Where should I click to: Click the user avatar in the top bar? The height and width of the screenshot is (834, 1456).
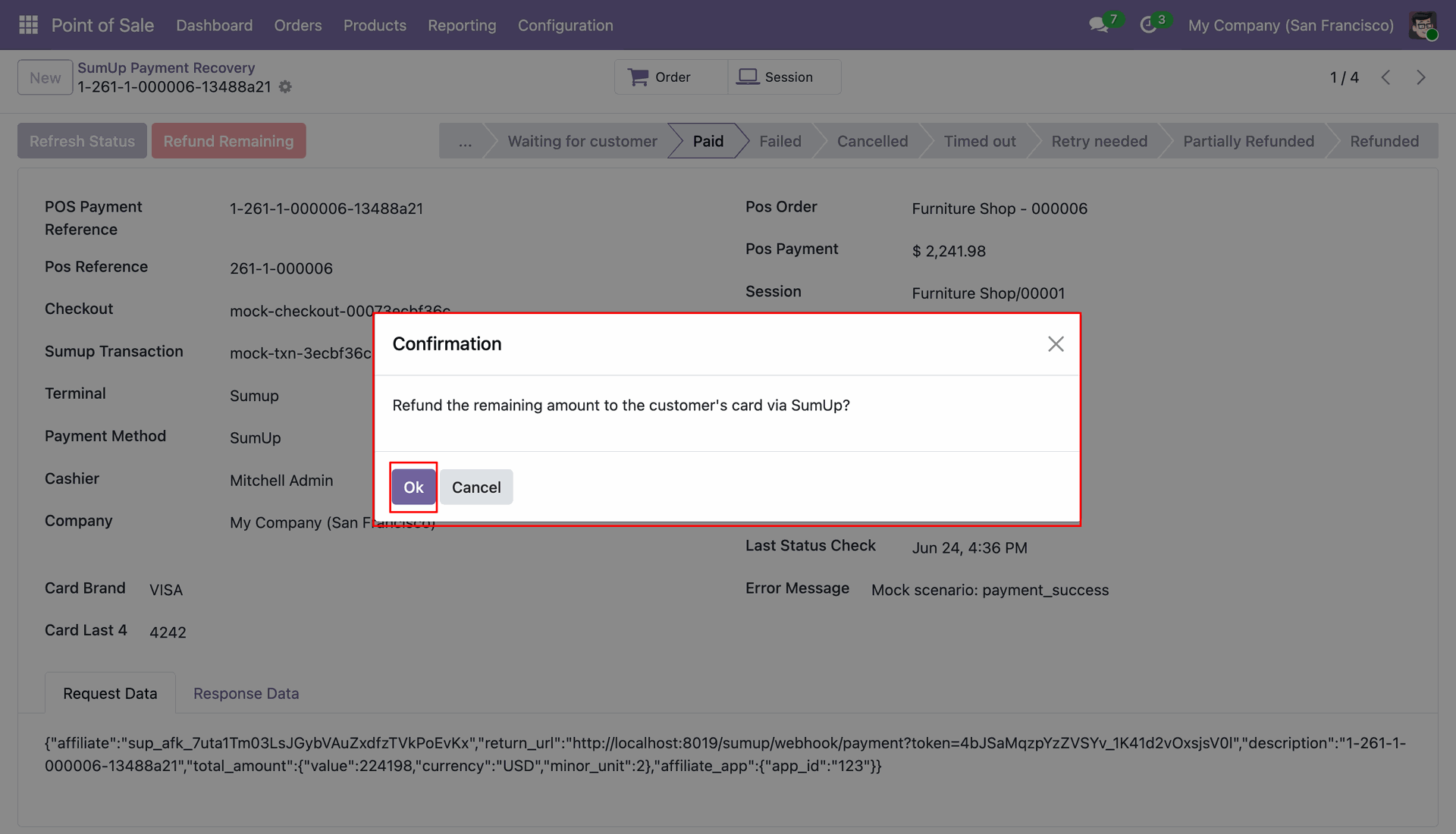click(x=1423, y=25)
